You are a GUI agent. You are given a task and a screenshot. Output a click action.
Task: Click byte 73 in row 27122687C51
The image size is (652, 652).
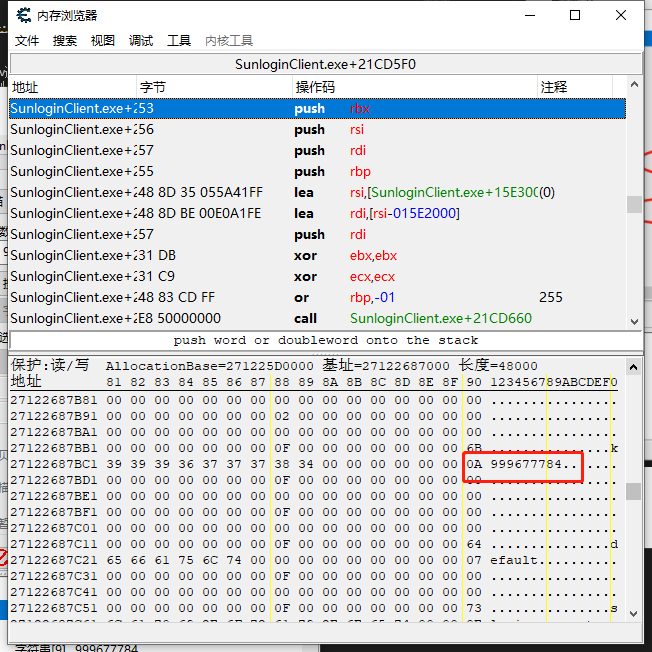click(x=474, y=608)
